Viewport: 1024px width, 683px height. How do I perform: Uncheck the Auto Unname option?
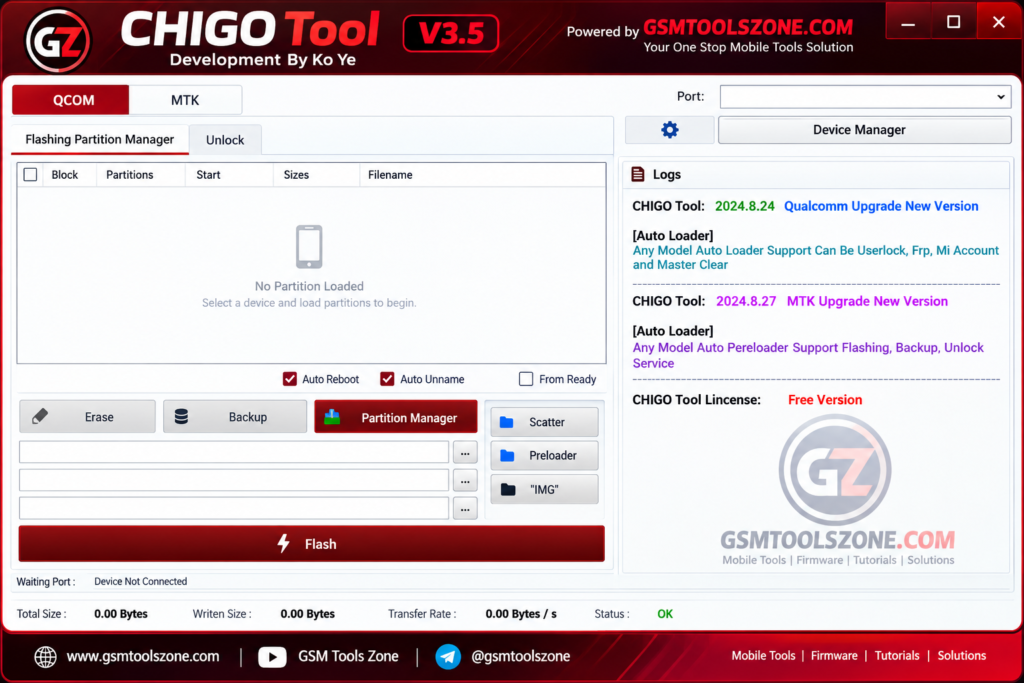tap(387, 379)
